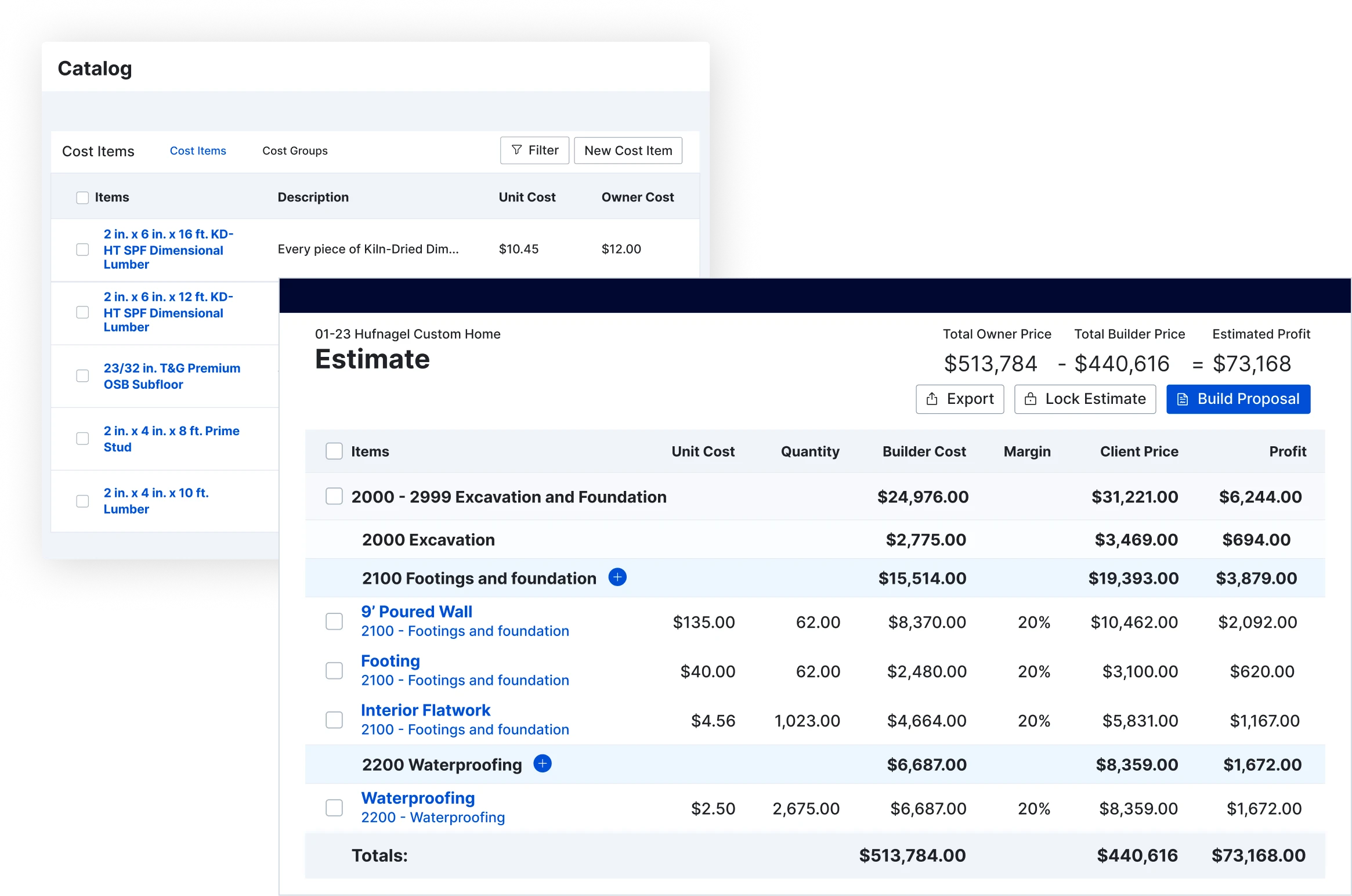Click Interior Flatwork quantity 1,023.00

pyautogui.click(x=807, y=721)
